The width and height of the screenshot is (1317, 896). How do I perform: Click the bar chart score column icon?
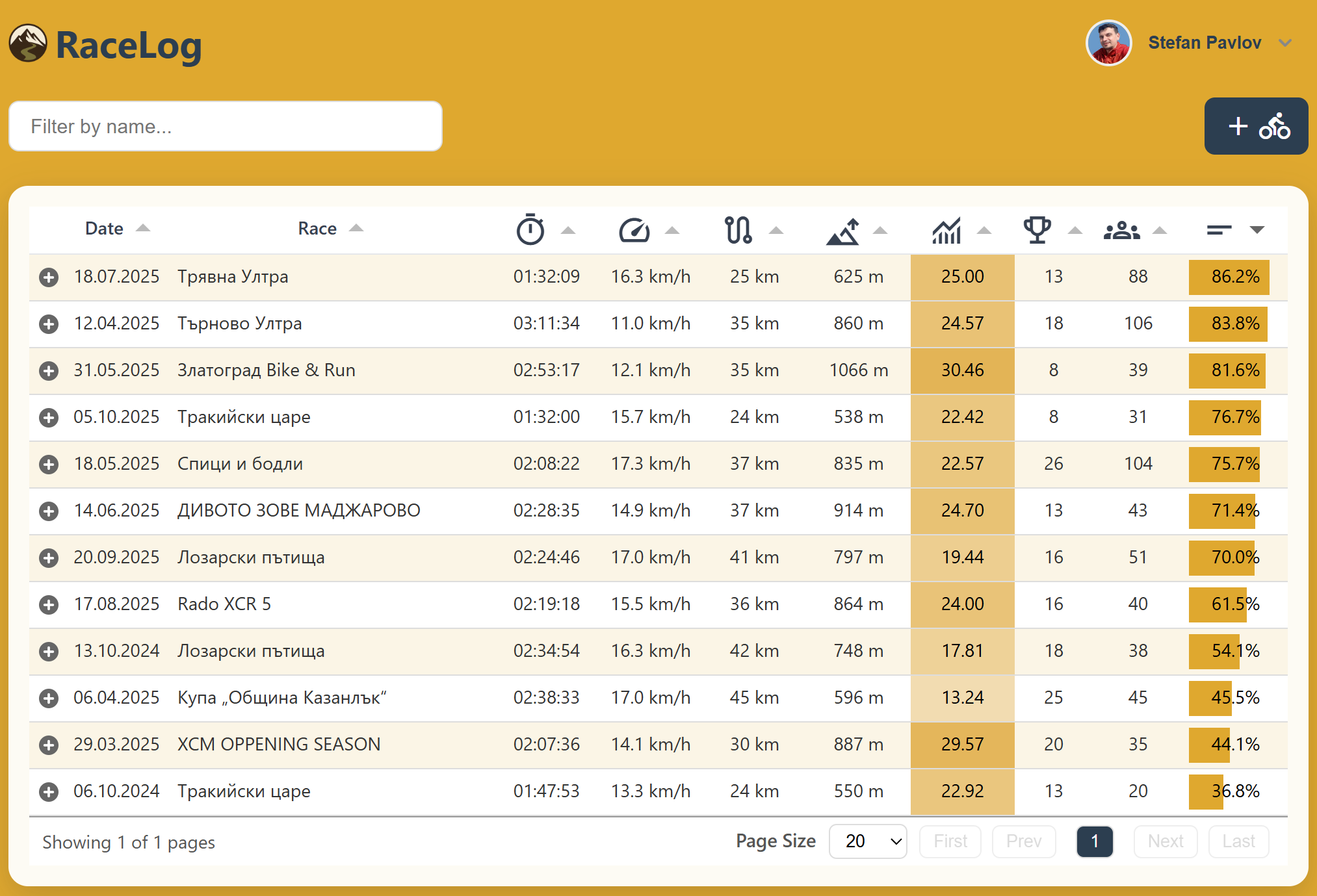(x=946, y=230)
